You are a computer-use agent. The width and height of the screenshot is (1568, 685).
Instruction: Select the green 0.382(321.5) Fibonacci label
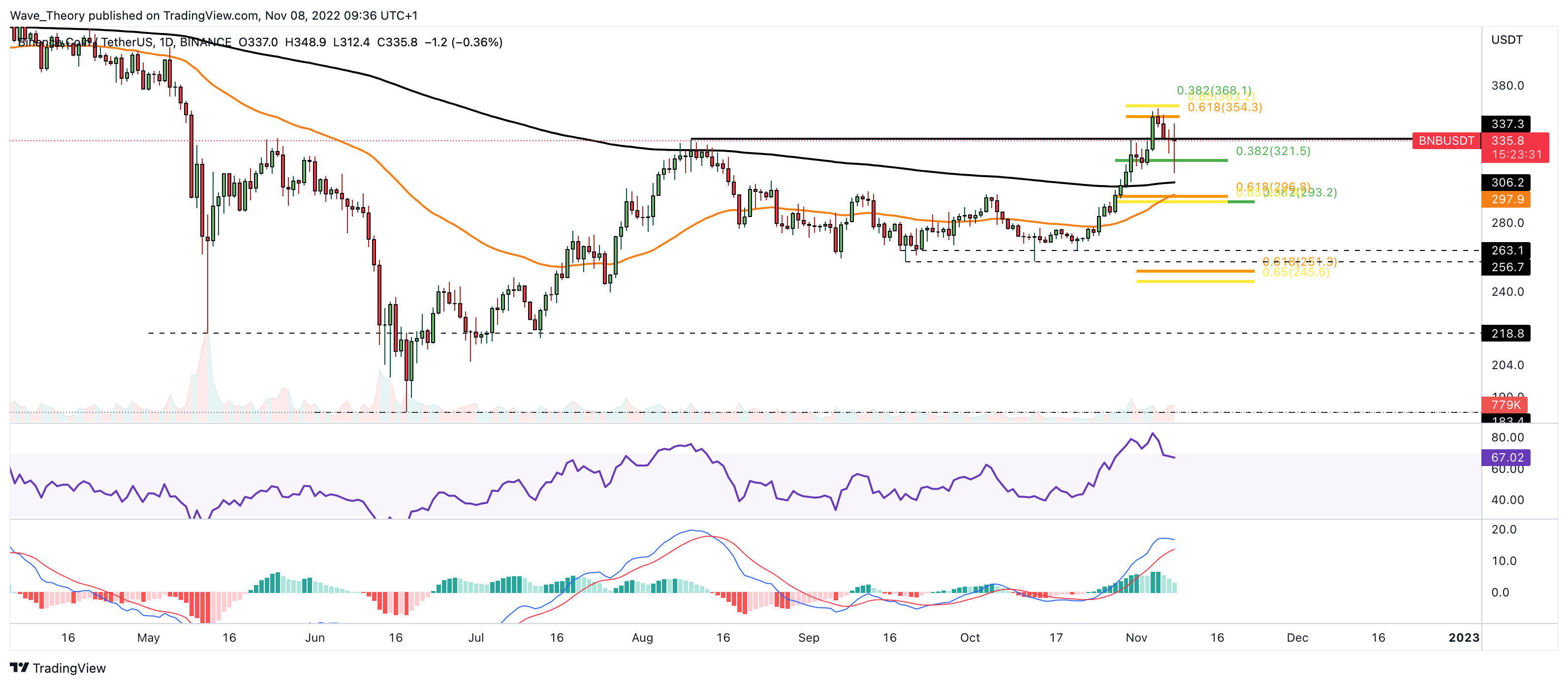pos(1273,151)
